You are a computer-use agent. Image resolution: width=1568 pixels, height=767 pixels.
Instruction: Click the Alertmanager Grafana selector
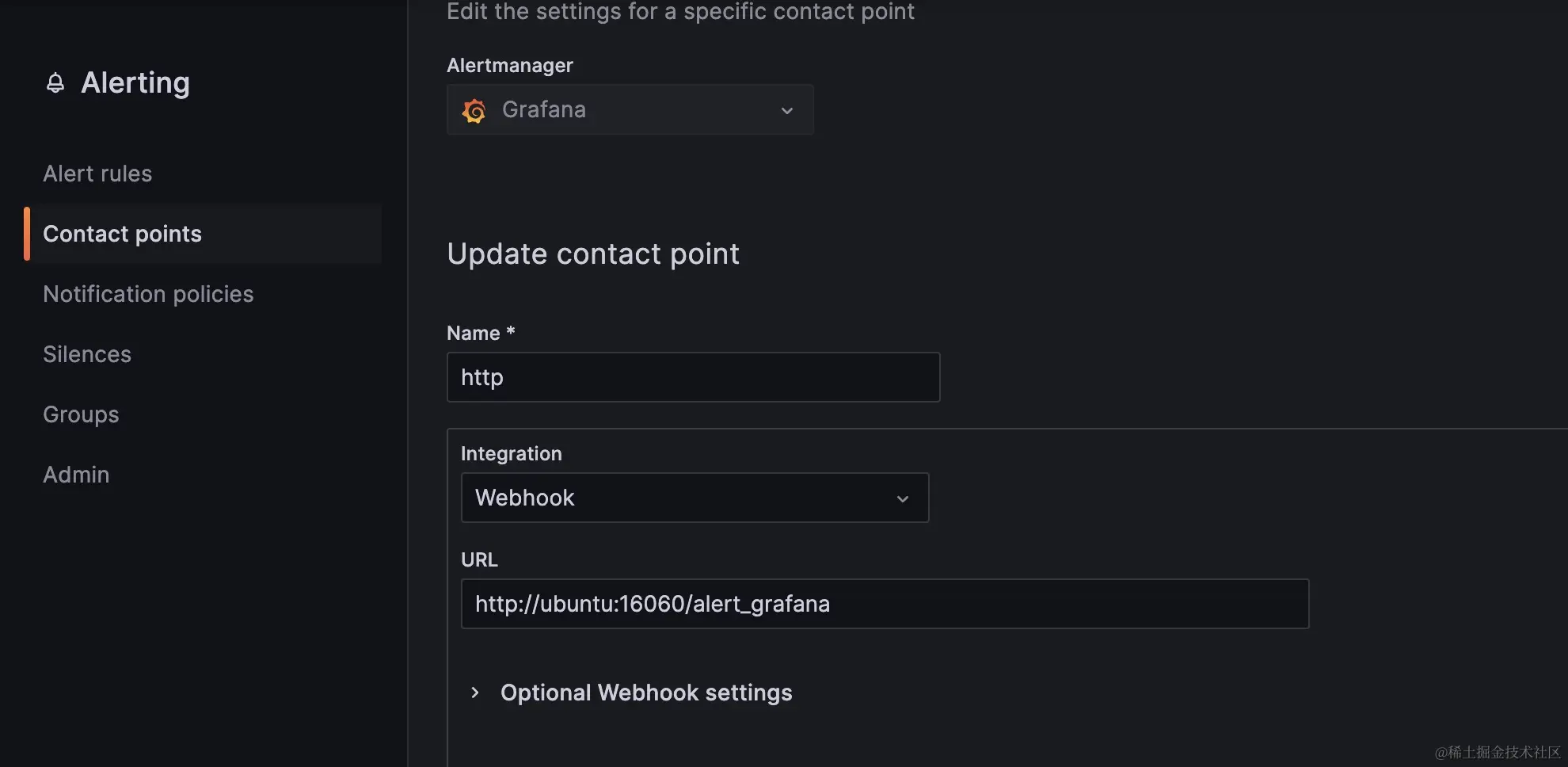tap(629, 110)
